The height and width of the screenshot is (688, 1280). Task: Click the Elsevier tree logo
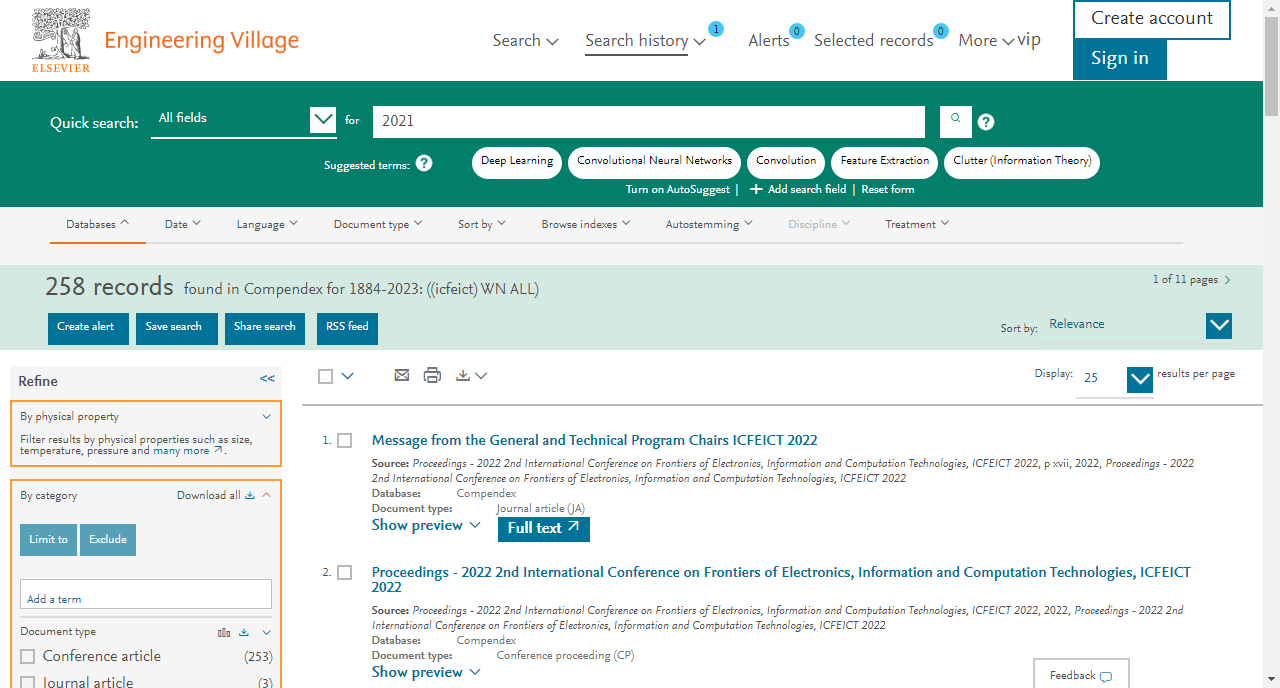tap(61, 40)
